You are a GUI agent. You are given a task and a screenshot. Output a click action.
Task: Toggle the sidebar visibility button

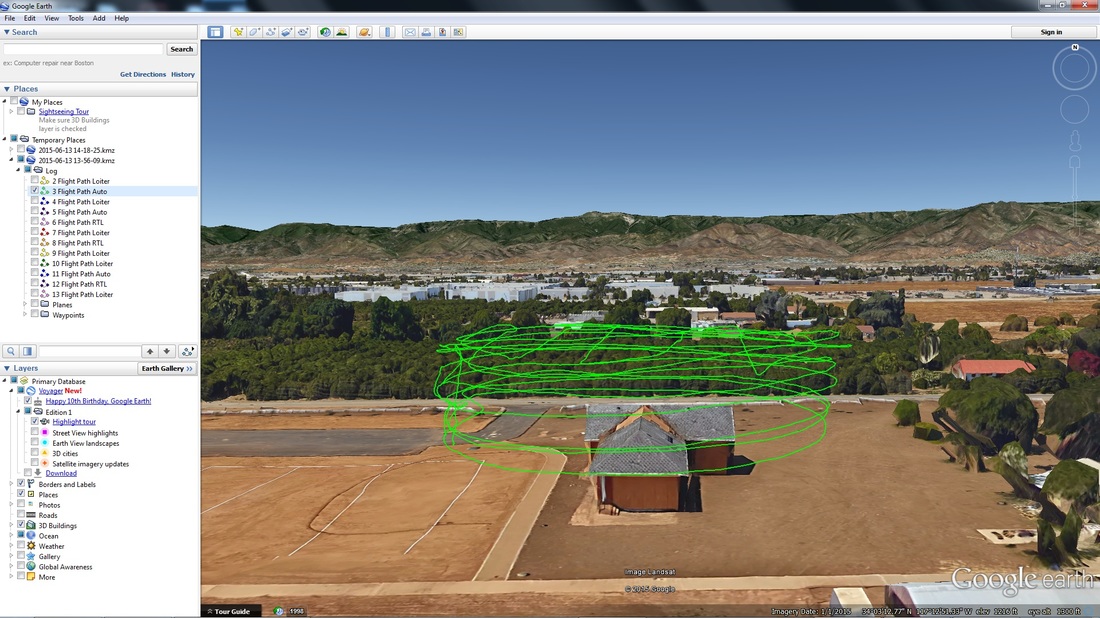[x=215, y=32]
